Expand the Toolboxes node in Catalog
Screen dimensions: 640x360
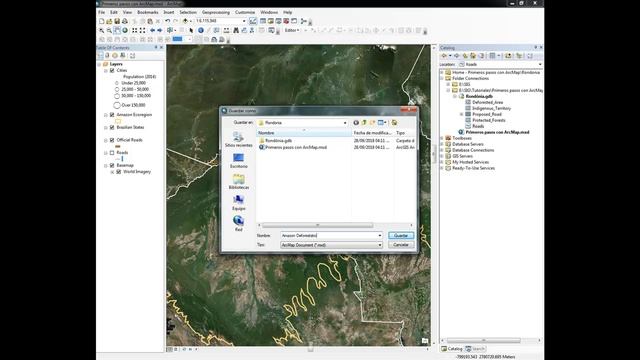pyautogui.click(x=442, y=138)
